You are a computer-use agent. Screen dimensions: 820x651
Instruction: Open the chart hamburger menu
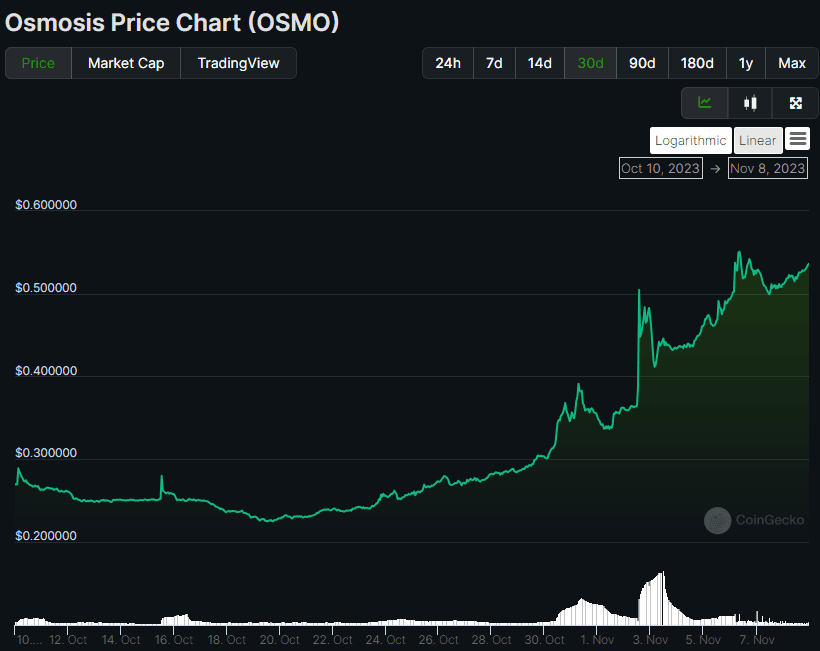pyautogui.click(x=798, y=139)
